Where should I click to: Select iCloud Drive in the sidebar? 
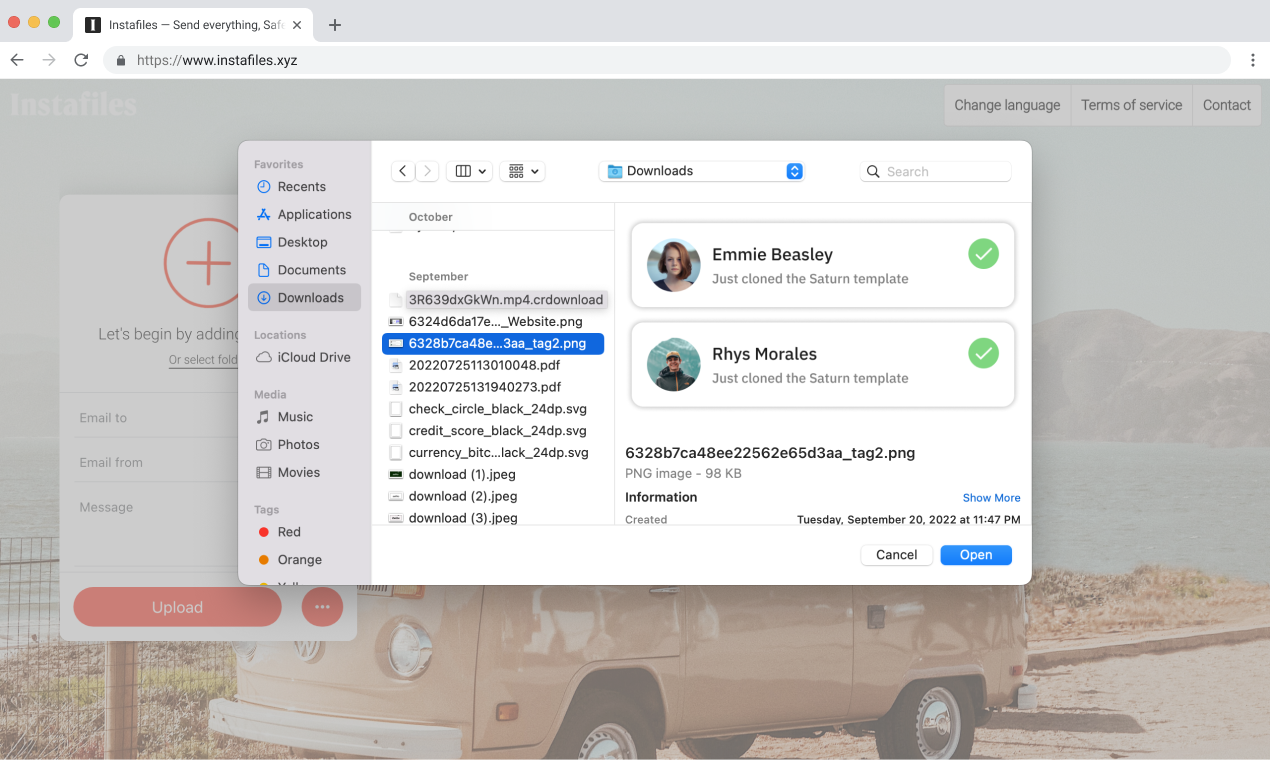point(304,357)
